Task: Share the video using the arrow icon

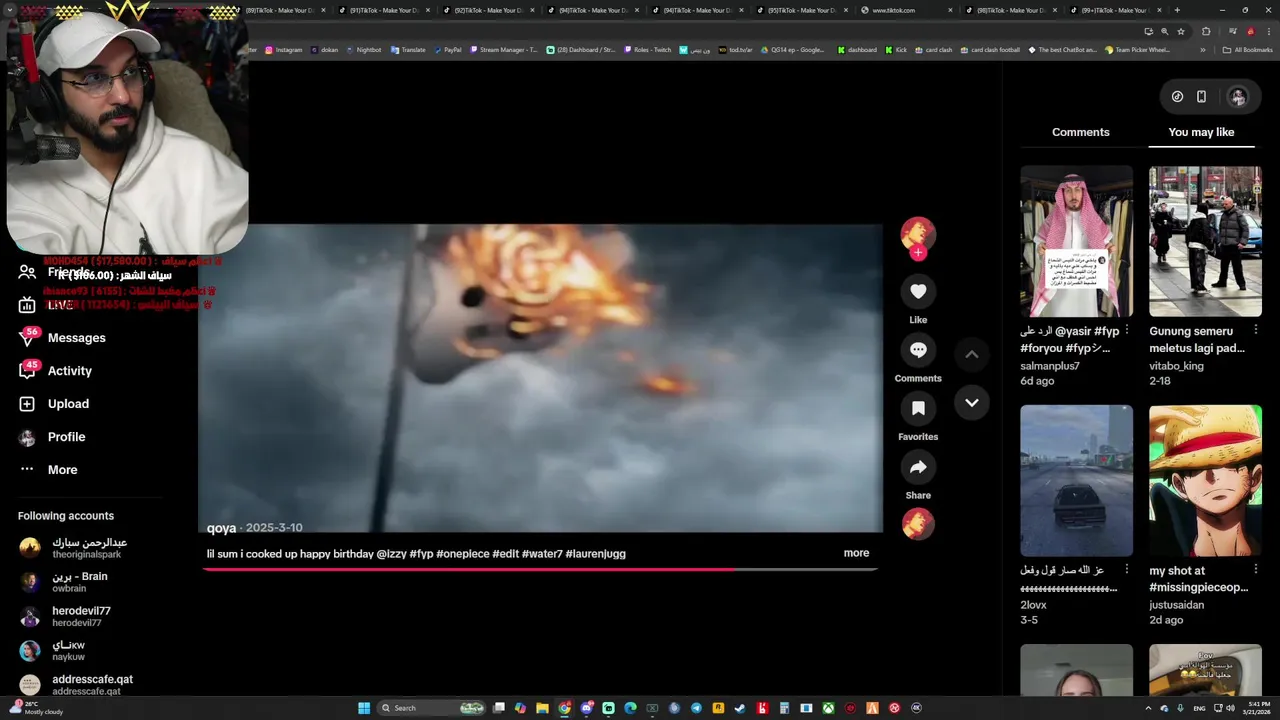Action: pyautogui.click(x=918, y=467)
